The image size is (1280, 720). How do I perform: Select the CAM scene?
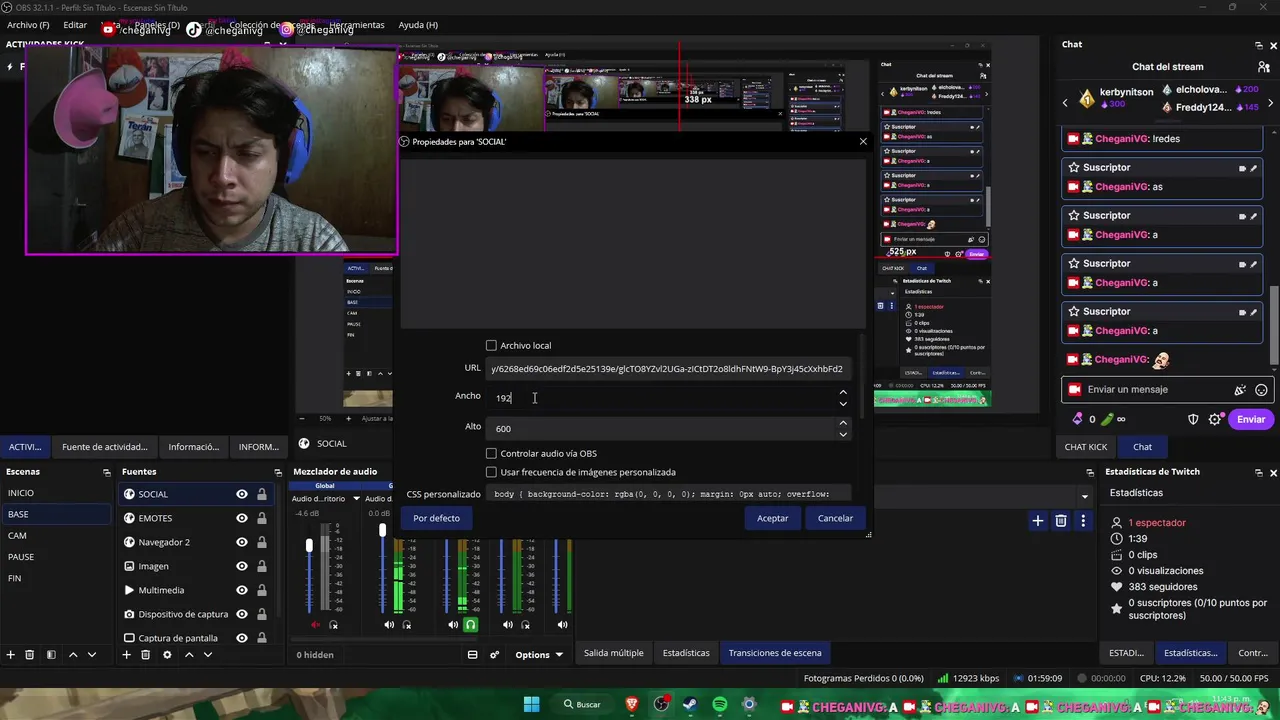click(56, 536)
